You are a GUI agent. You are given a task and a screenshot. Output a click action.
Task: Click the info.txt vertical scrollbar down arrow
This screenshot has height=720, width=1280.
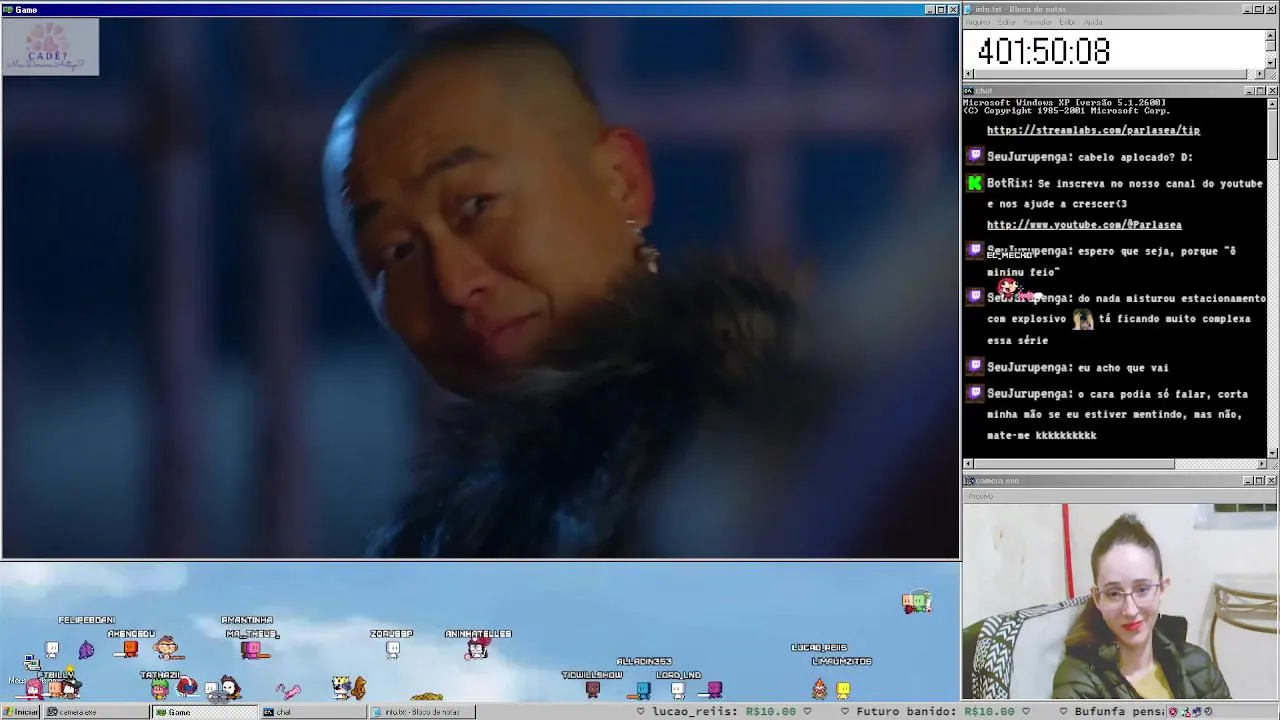(1271, 63)
